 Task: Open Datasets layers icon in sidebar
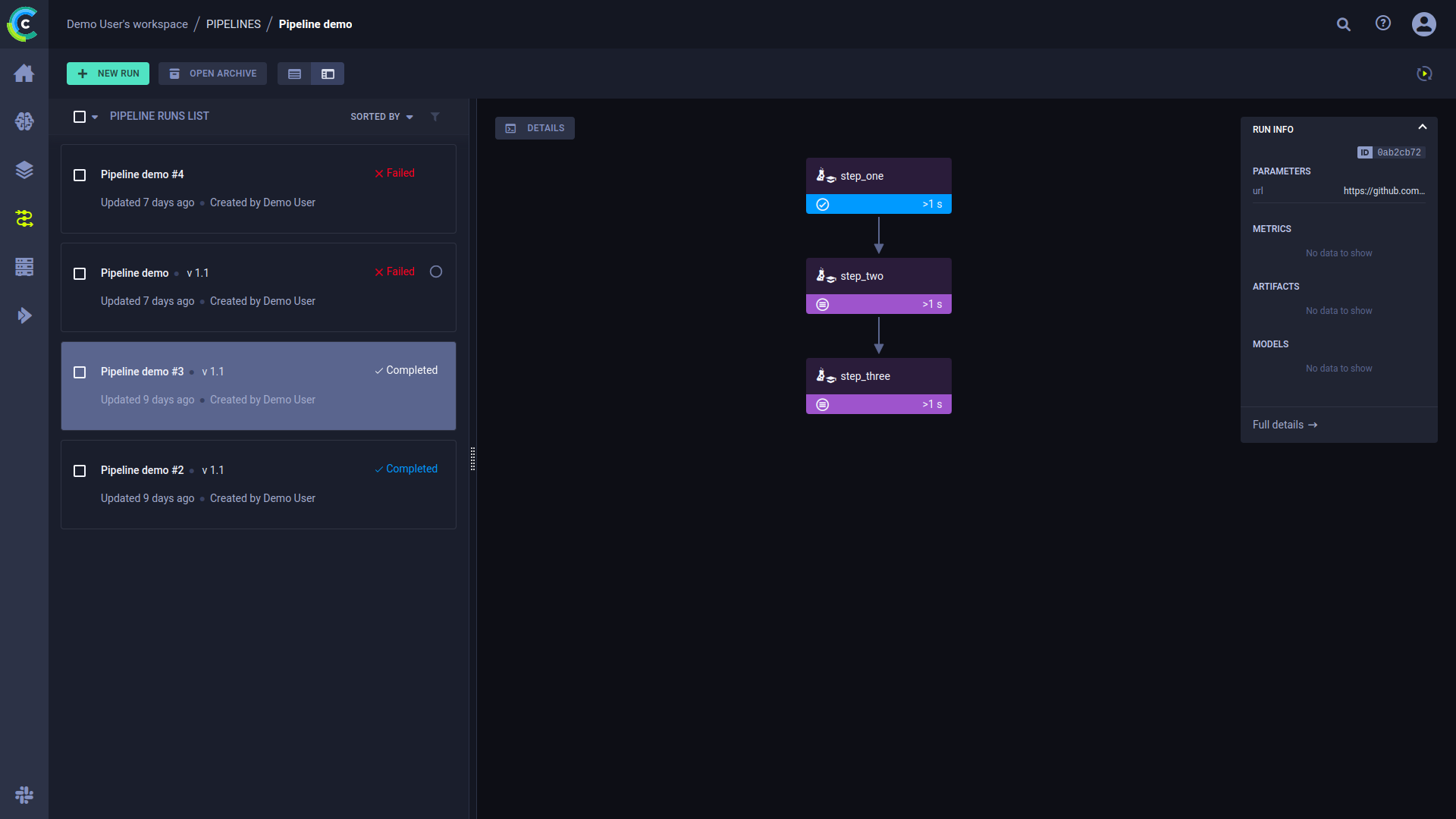coord(24,170)
